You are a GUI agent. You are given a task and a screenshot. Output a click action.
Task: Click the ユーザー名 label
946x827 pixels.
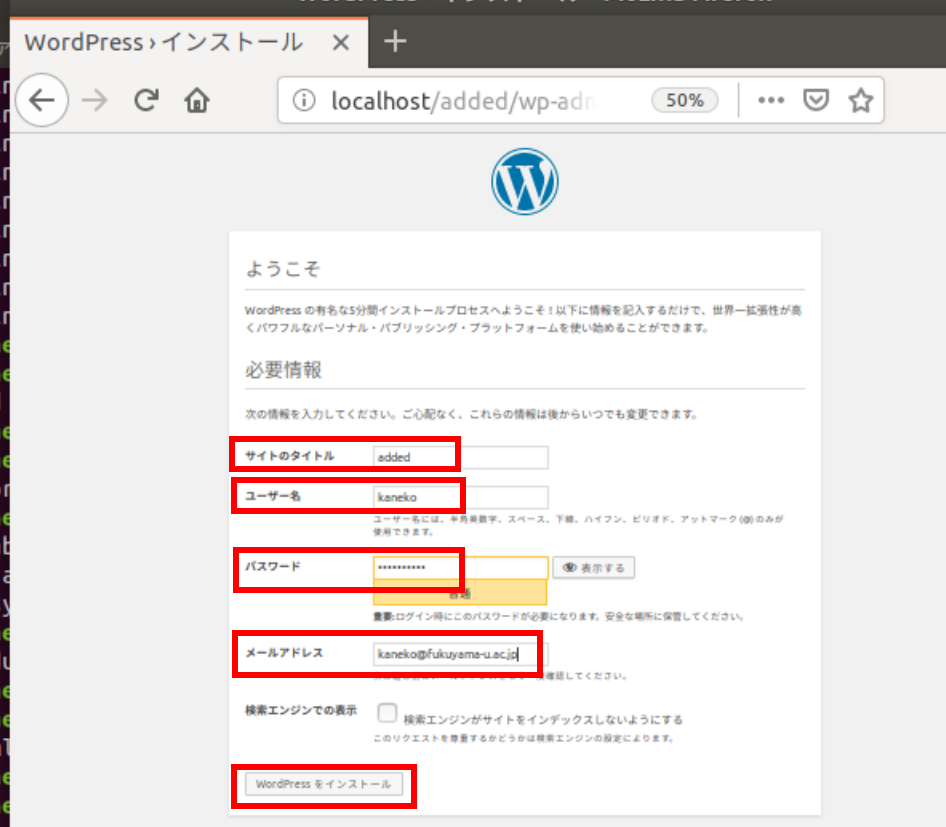tap(273, 496)
